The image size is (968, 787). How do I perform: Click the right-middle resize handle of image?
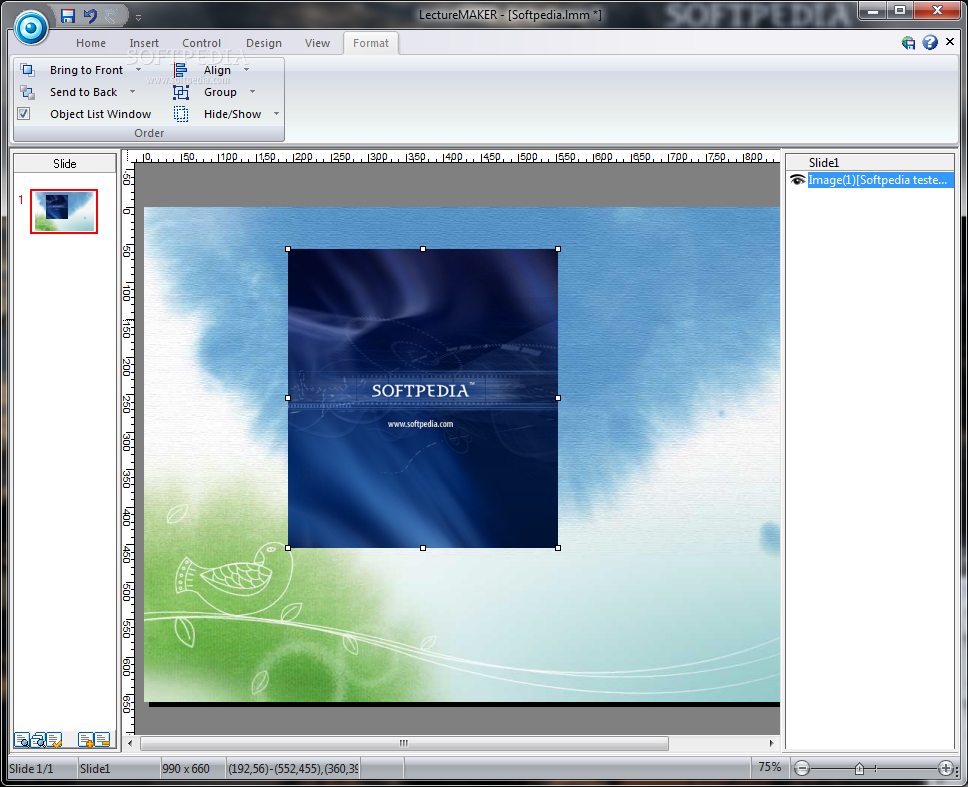pyautogui.click(x=558, y=398)
